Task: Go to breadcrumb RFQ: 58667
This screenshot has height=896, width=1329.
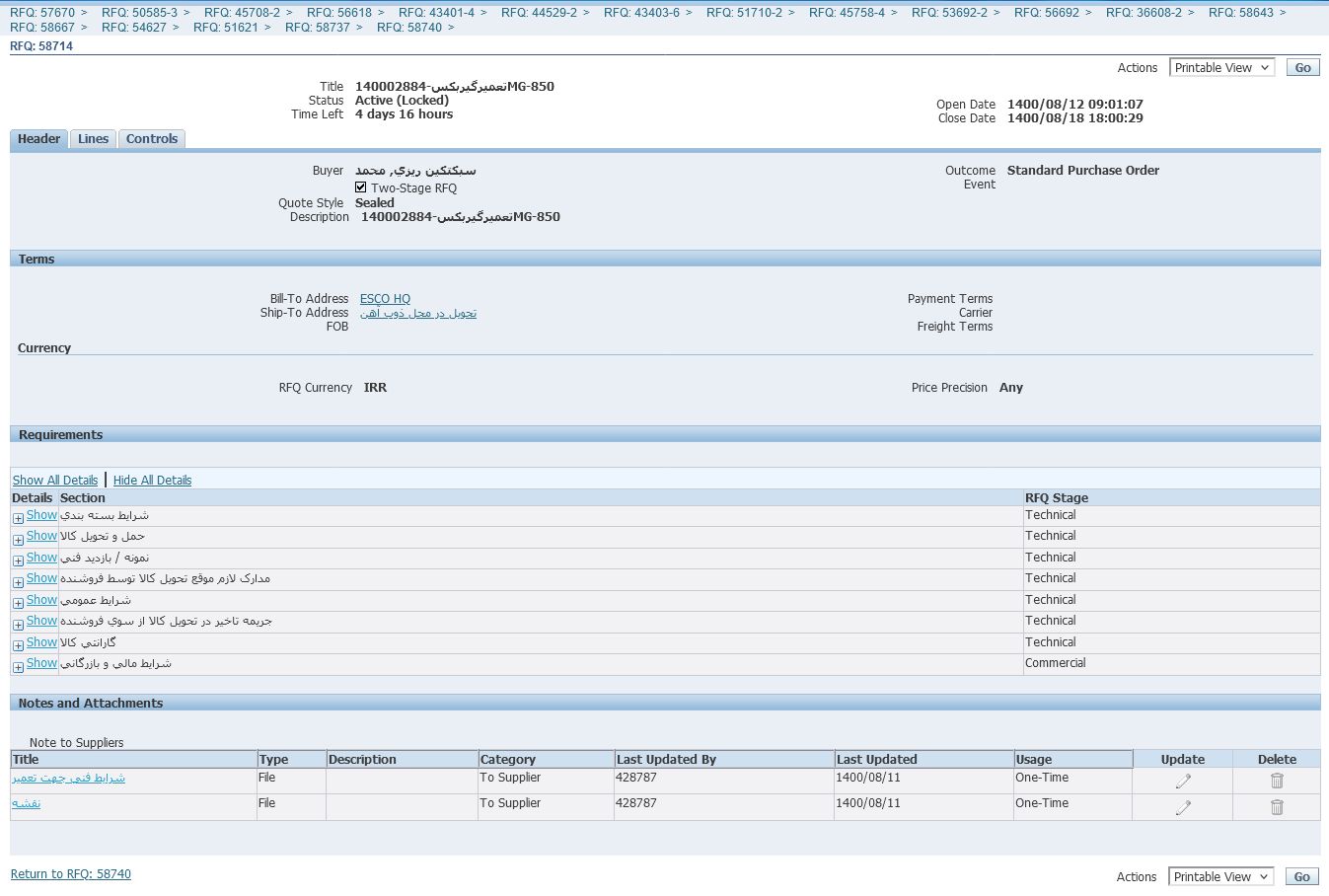Action: click(x=42, y=28)
